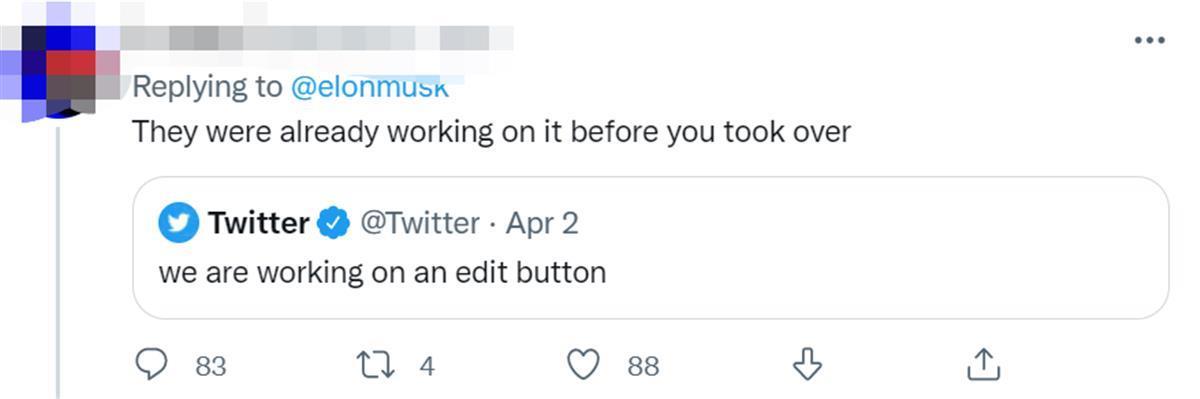This screenshot has height=399, width=1200.
Task: Open quoted tweet about edit button
Action: (651, 247)
